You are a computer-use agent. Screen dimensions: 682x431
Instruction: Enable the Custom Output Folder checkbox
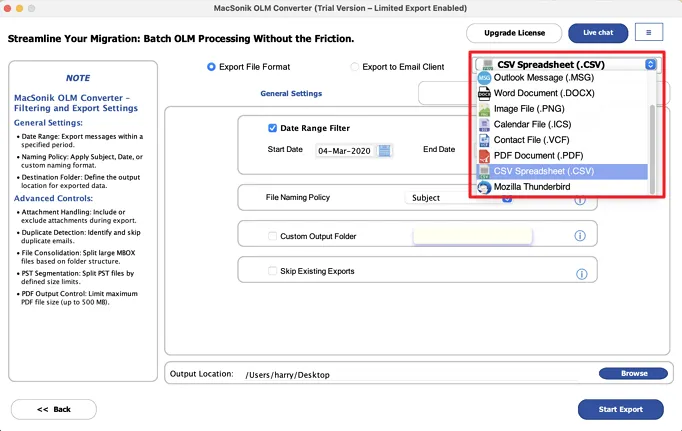point(272,236)
